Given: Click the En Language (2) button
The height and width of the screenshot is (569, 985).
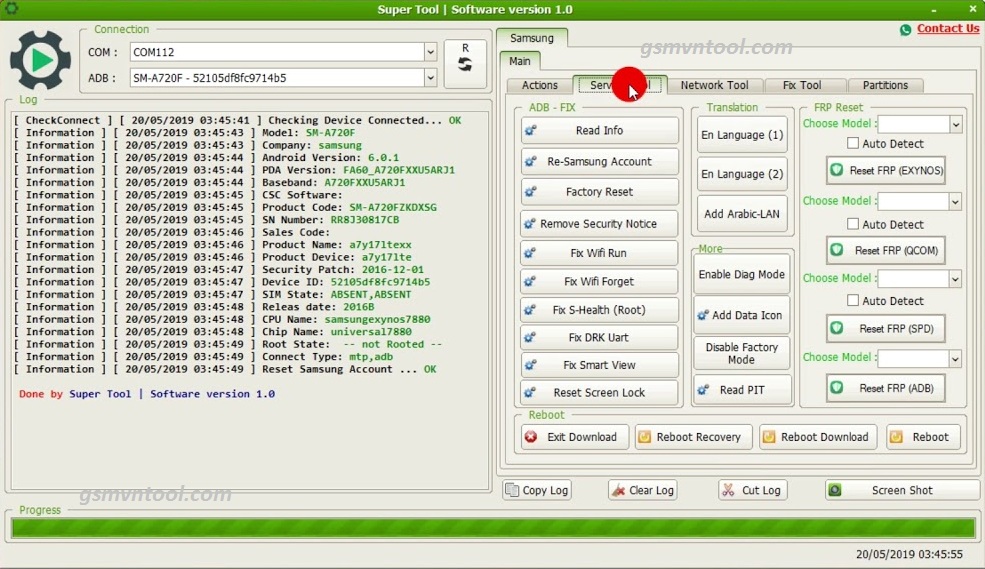Looking at the screenshot, I should pos(742,174).
